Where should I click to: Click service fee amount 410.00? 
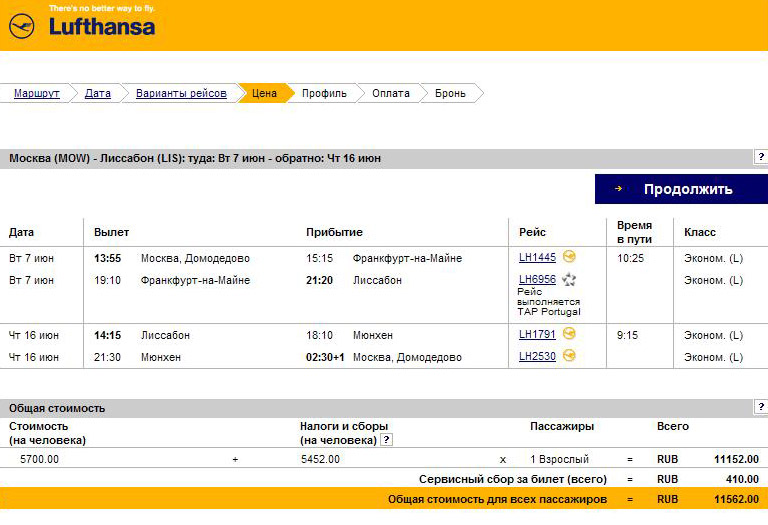[x=743, y=479]
